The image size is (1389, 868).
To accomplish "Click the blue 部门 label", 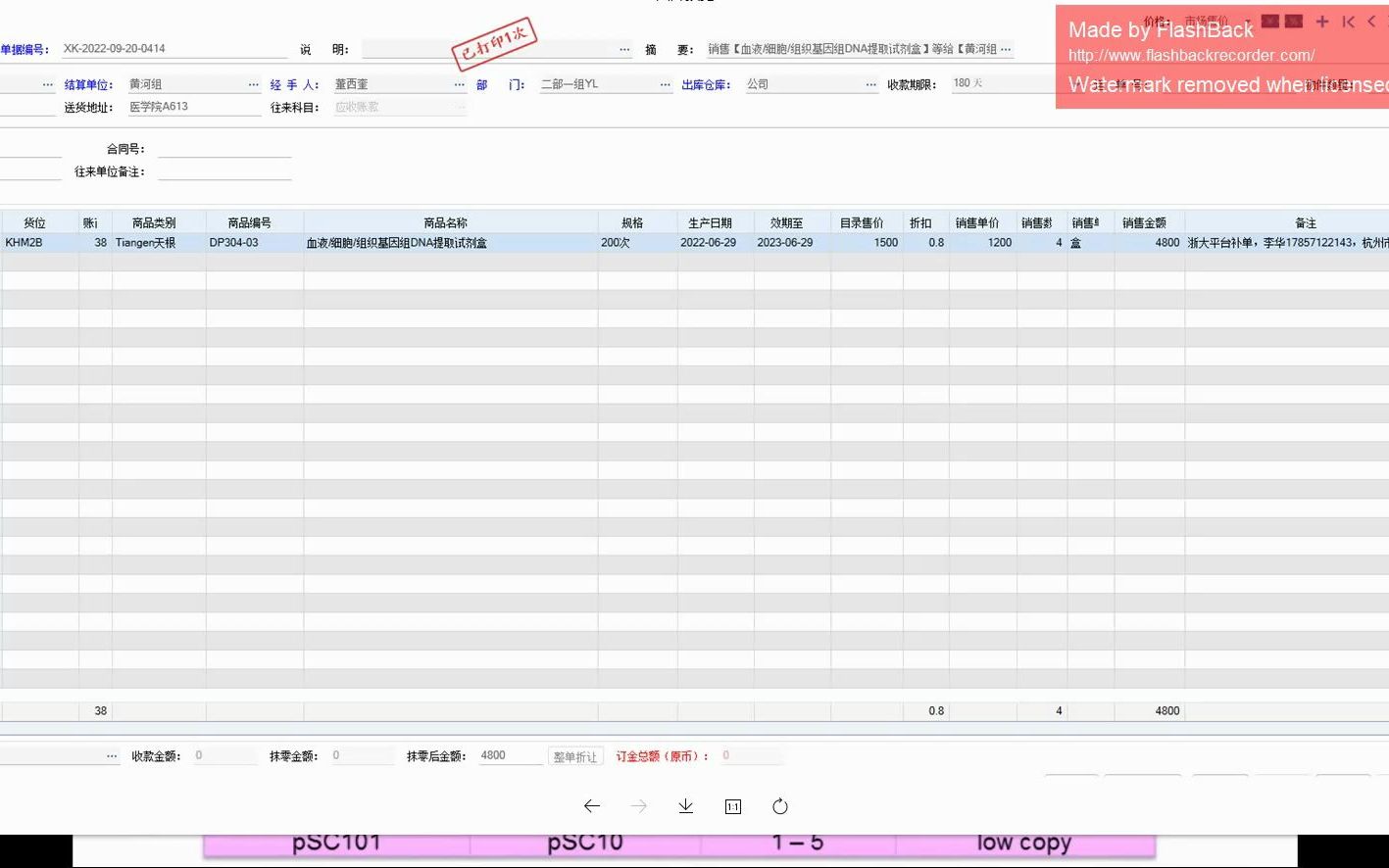I will (x=501, y=84).
